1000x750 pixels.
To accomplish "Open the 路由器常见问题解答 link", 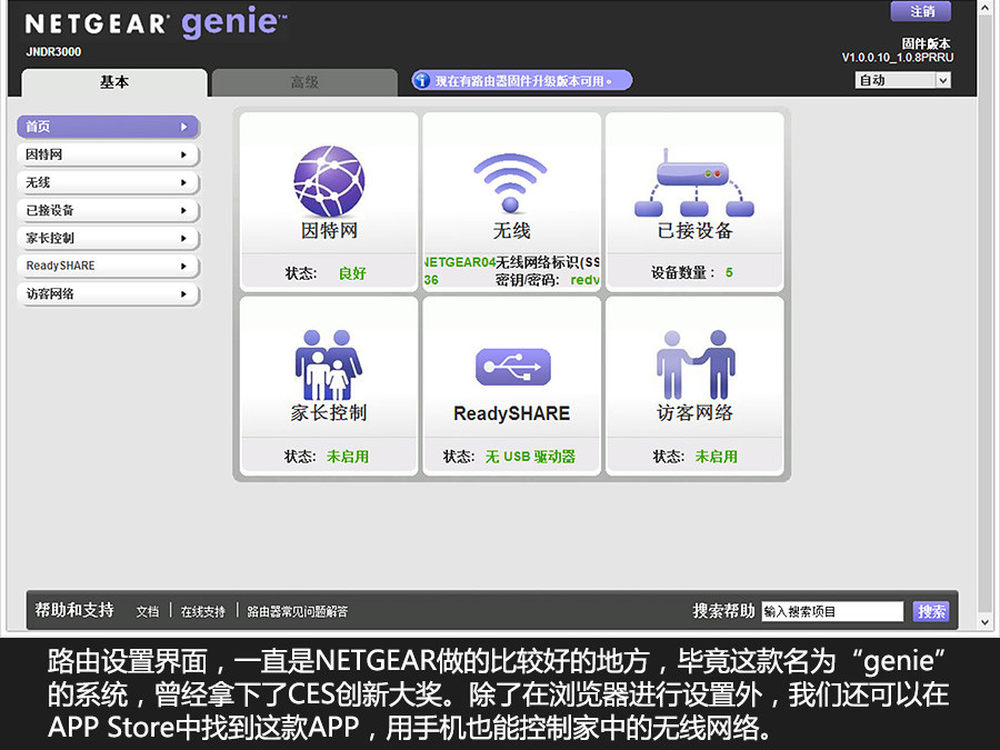I will (297, 612).
